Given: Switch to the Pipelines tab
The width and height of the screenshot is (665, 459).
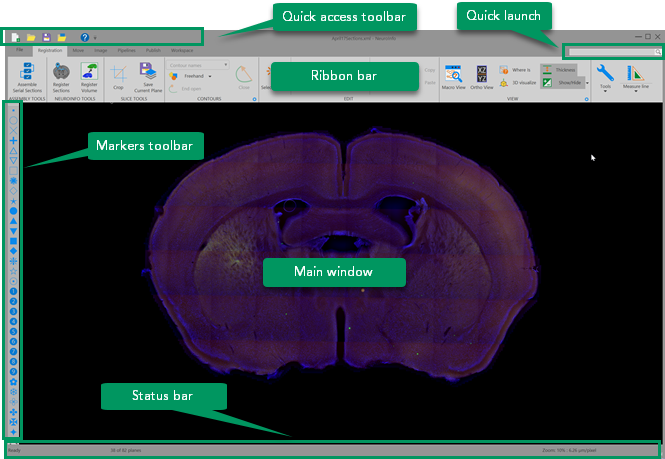Looking at the screenshot, I should pos(125,48).
